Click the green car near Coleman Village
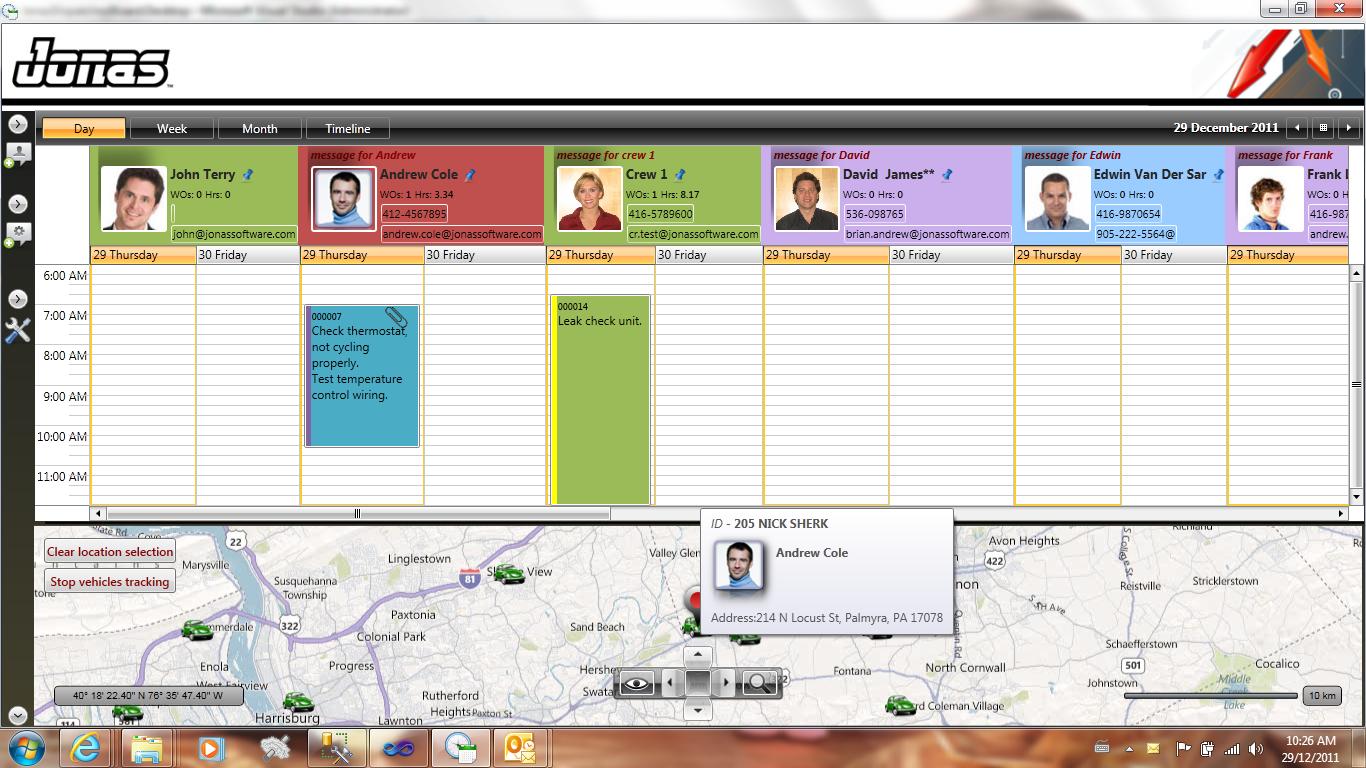Viewport: 1366px width, 768px height. coord(900,705)
